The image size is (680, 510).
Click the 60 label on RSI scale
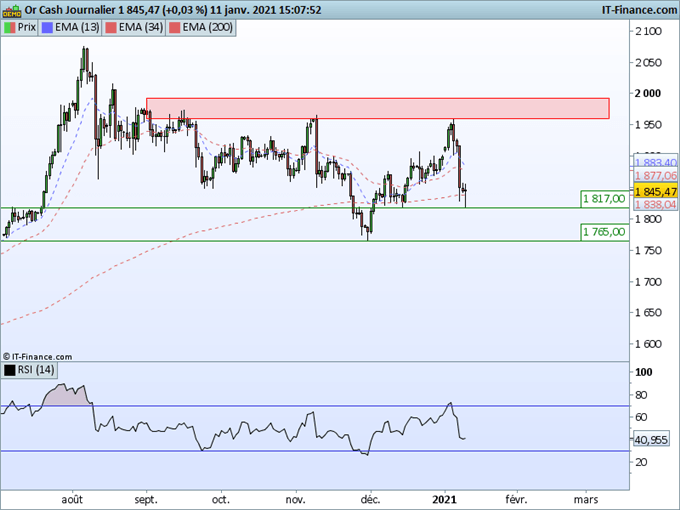[x=641, y=417]
